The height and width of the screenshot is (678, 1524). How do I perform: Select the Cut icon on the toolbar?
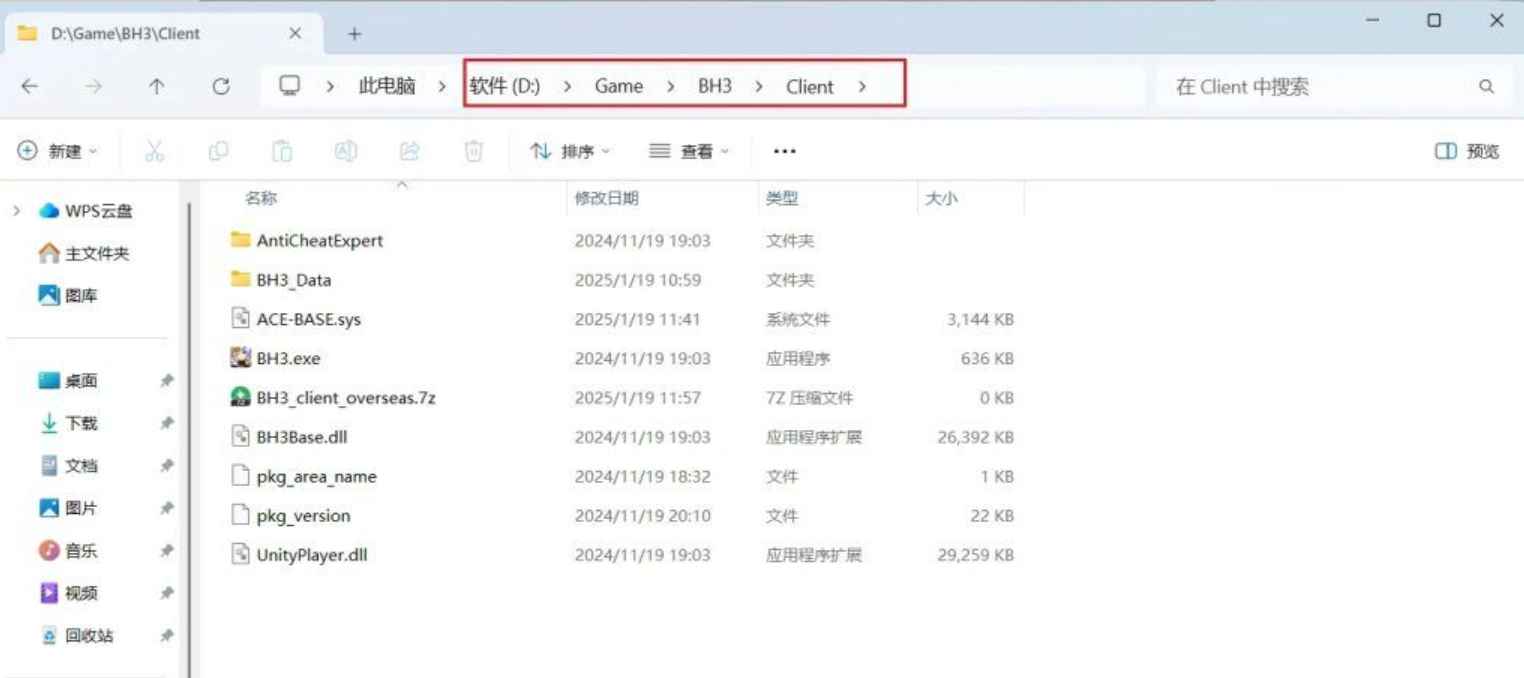(155, 150)
